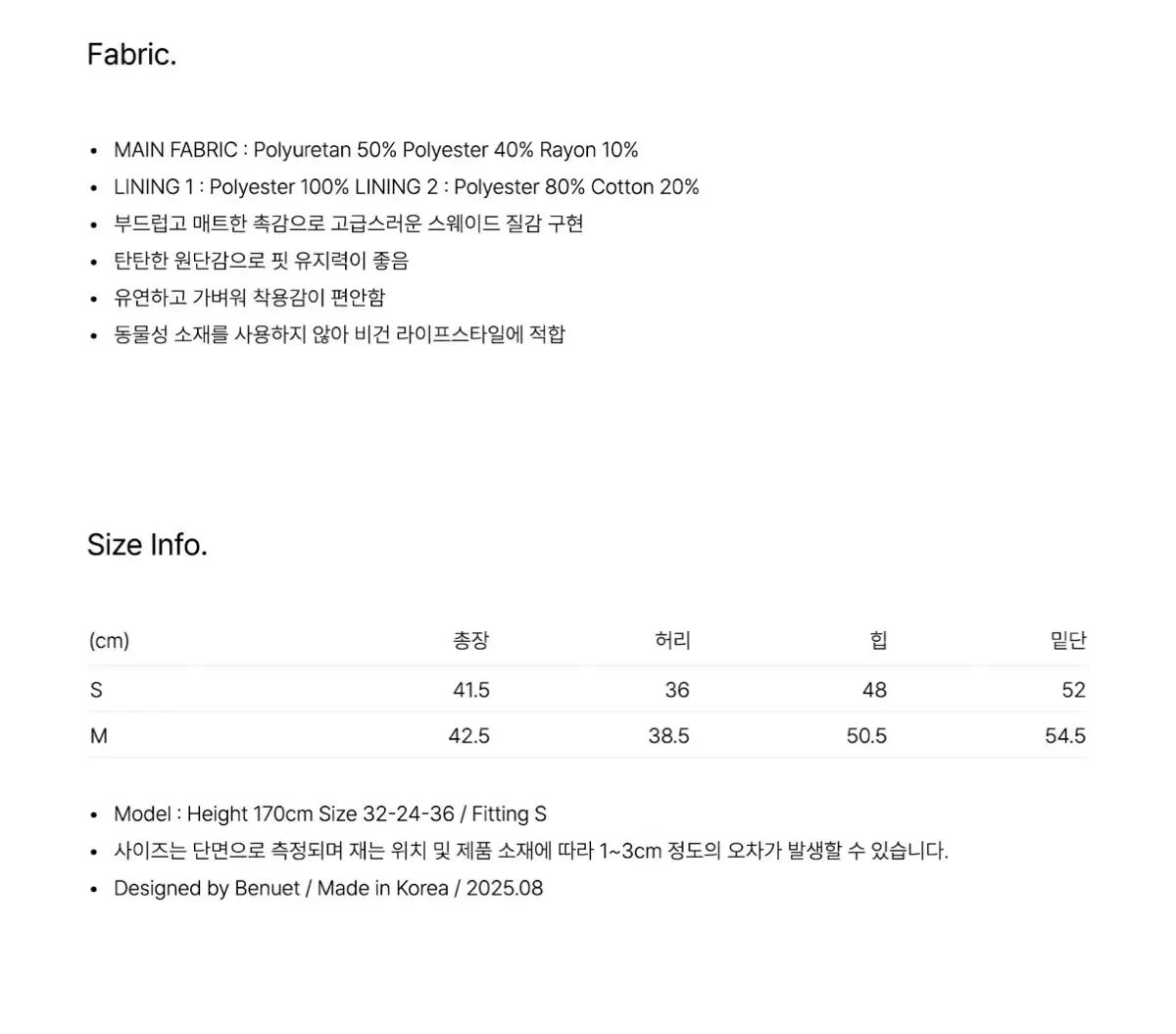Viewport: 1176px width, 1034px height.
Task: Click the 사이즈는 단면으로 측정되며 notice line
Action: pos(530,852)
